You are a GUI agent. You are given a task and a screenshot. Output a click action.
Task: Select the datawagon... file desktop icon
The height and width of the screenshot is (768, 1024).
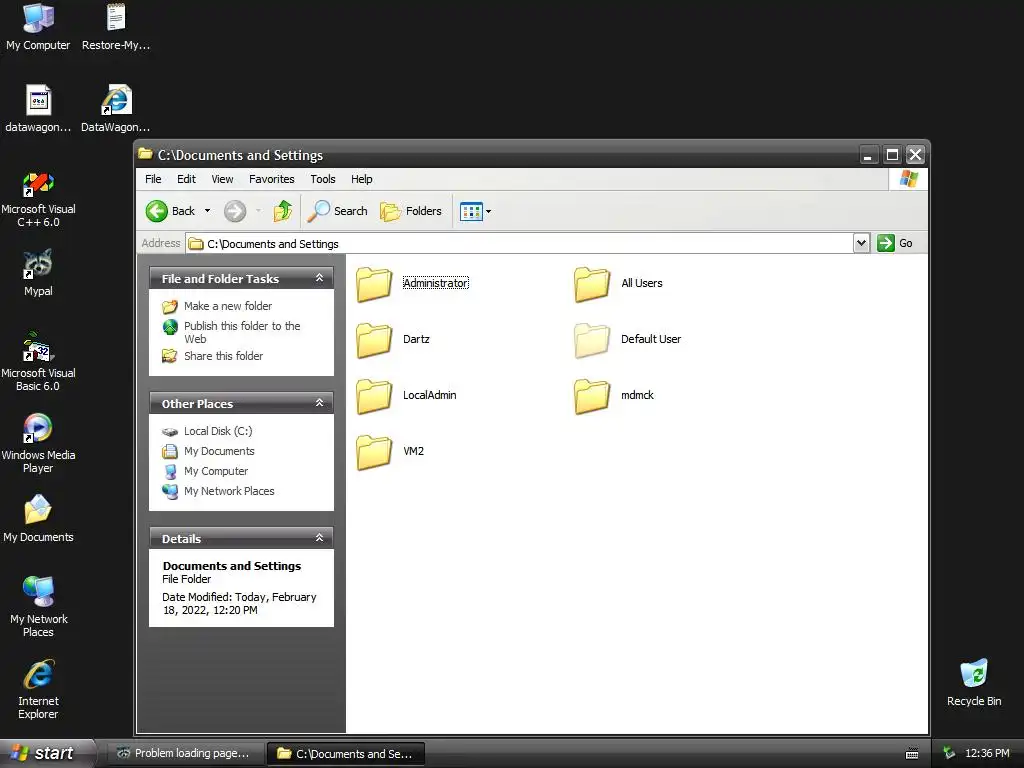(38, 109)
